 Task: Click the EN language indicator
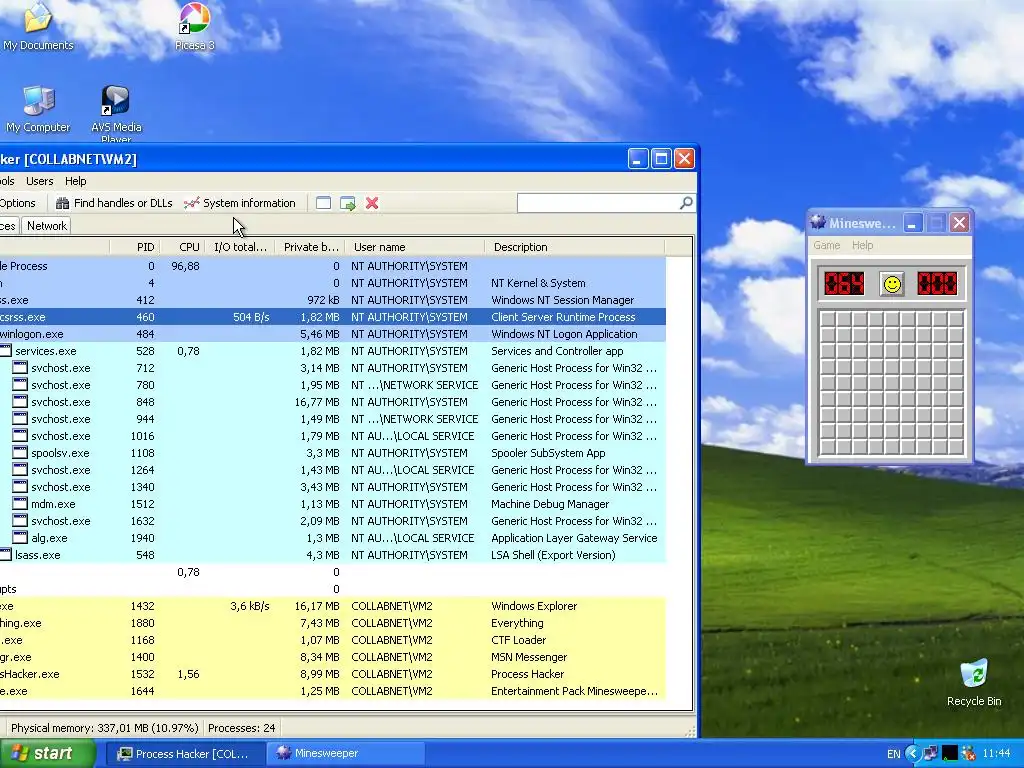pos(893,754)
